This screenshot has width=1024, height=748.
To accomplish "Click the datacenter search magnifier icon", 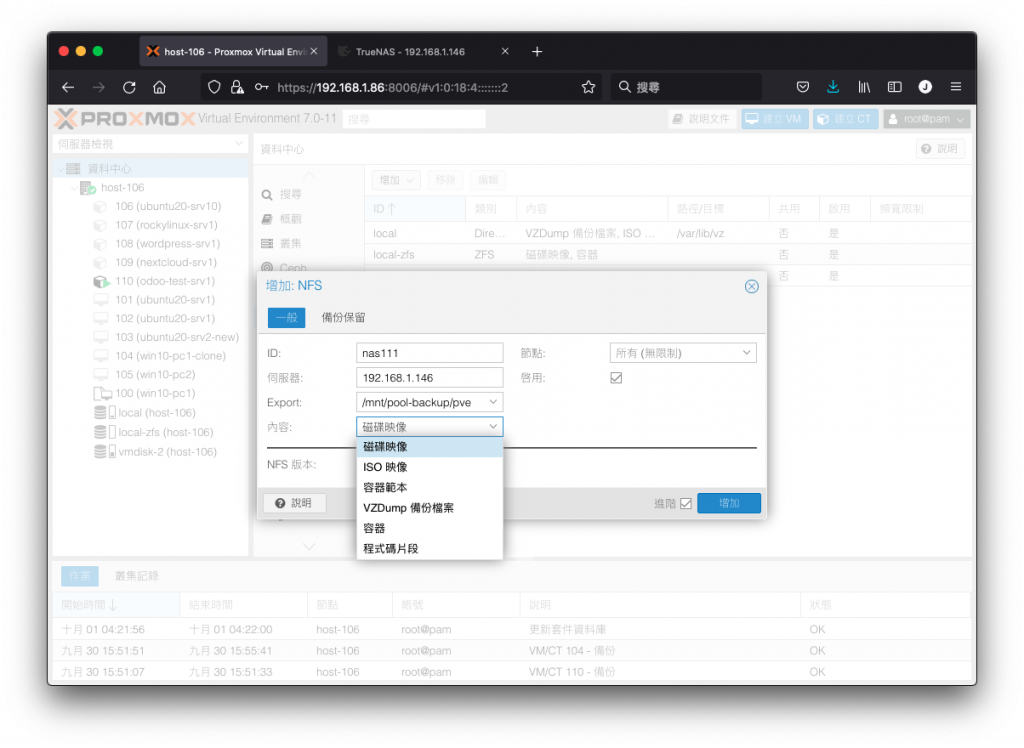I will click(267, 195).
